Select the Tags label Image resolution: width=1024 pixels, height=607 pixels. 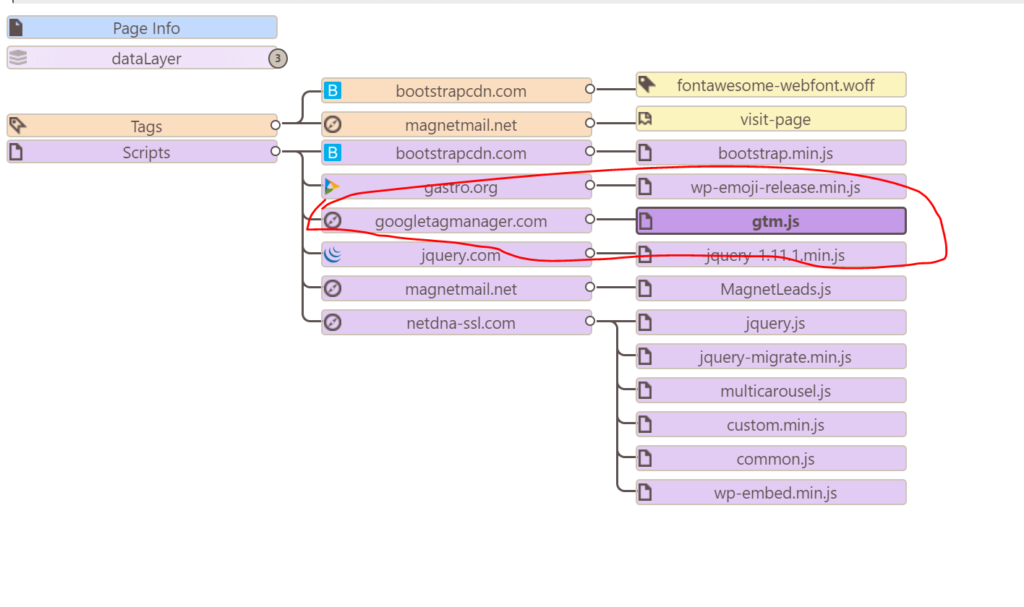point(146,126)
